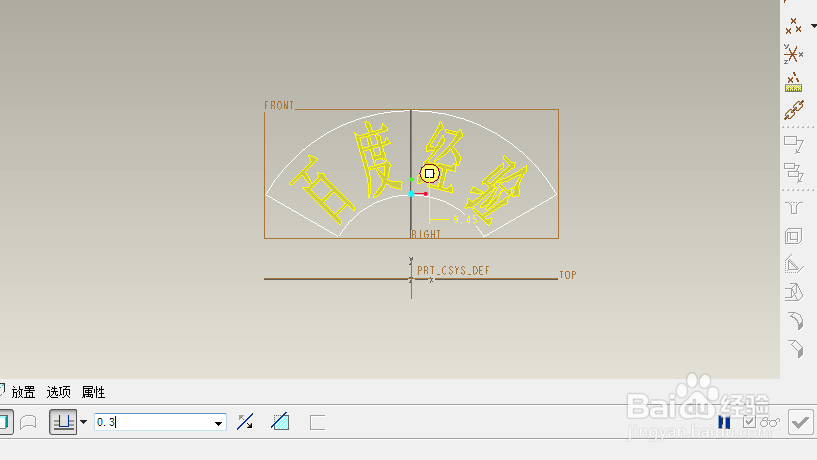Accept the feature with the green checkmark
Image resolution: width=817 pixels, height=460 pixels.
(800, 421)
